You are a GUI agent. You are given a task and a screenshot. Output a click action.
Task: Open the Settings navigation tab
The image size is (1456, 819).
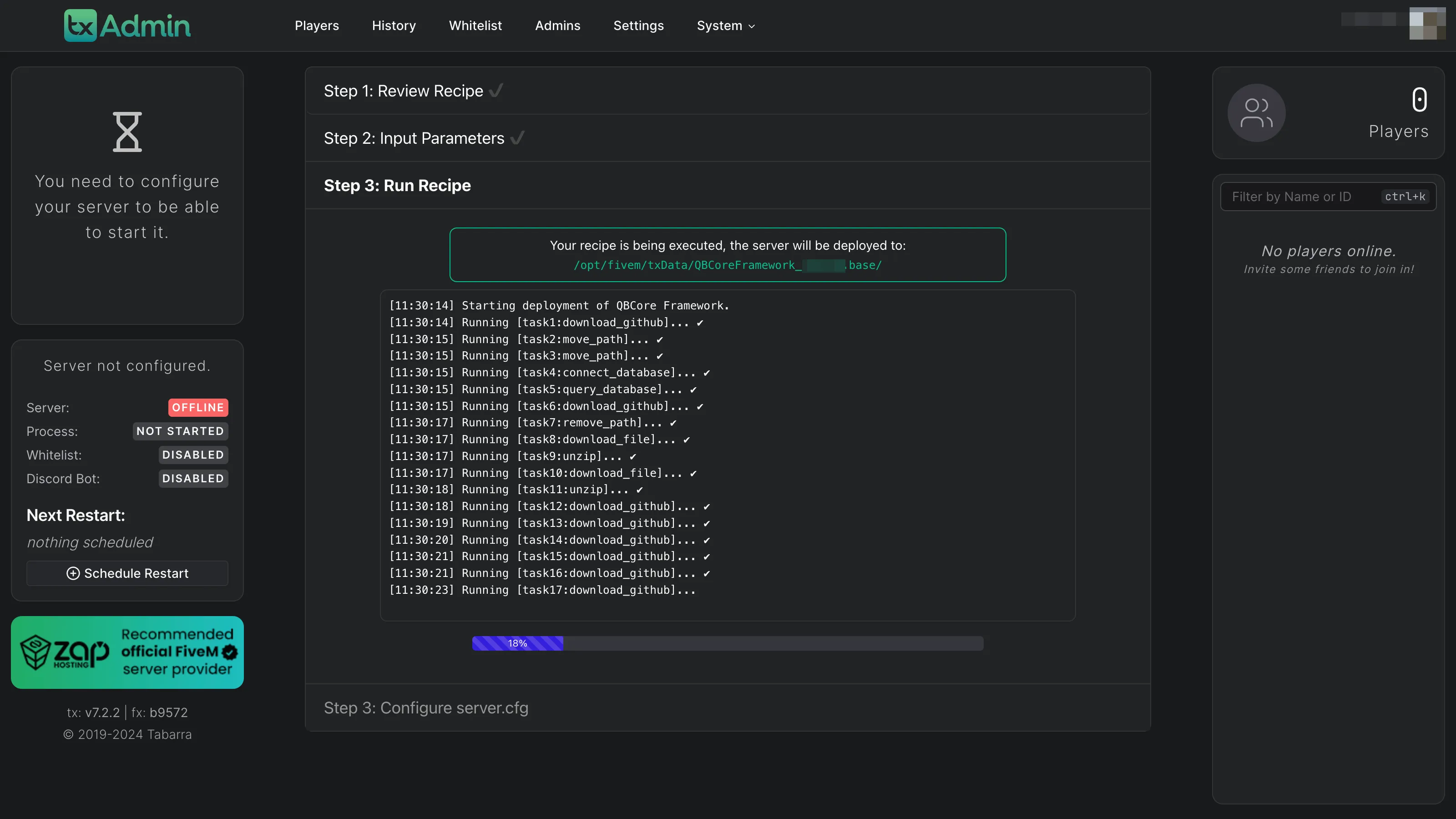[638, 25]
